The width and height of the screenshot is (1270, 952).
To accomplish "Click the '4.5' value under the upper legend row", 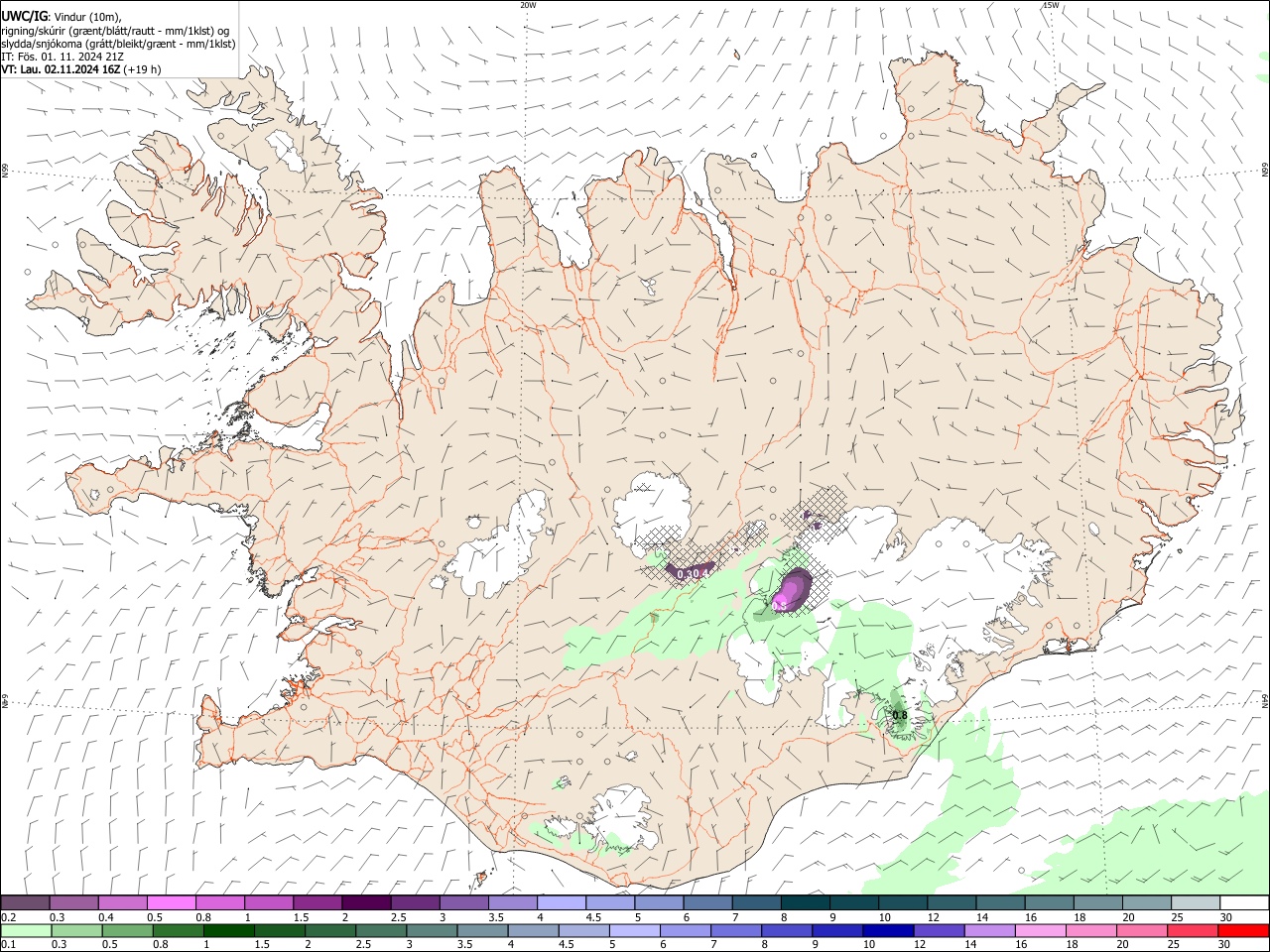I will [x=593, y=917].
